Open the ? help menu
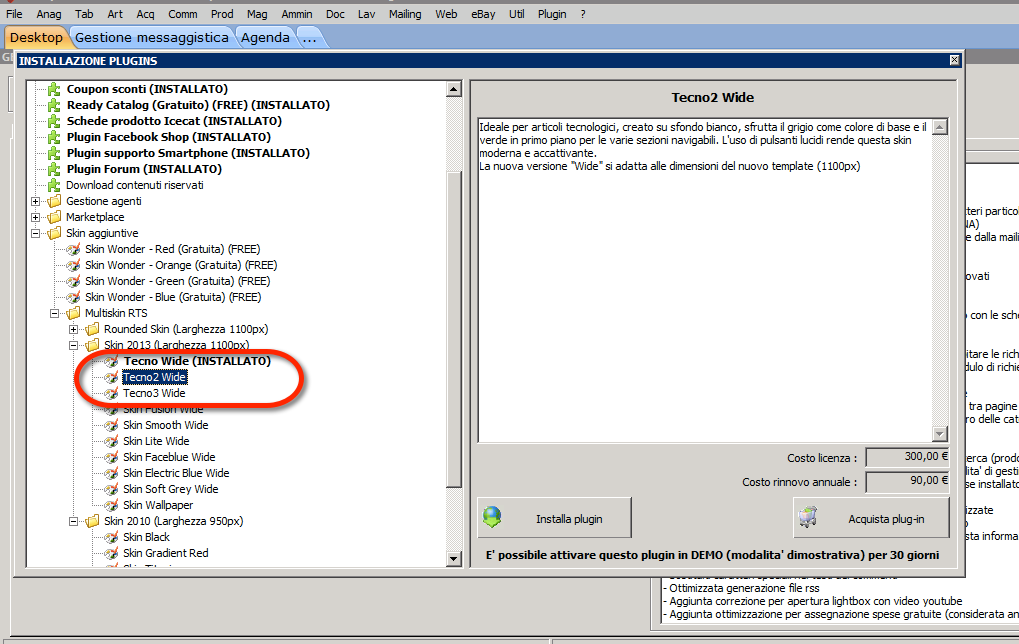1019x644 pixels. click(x=583, y=14)
